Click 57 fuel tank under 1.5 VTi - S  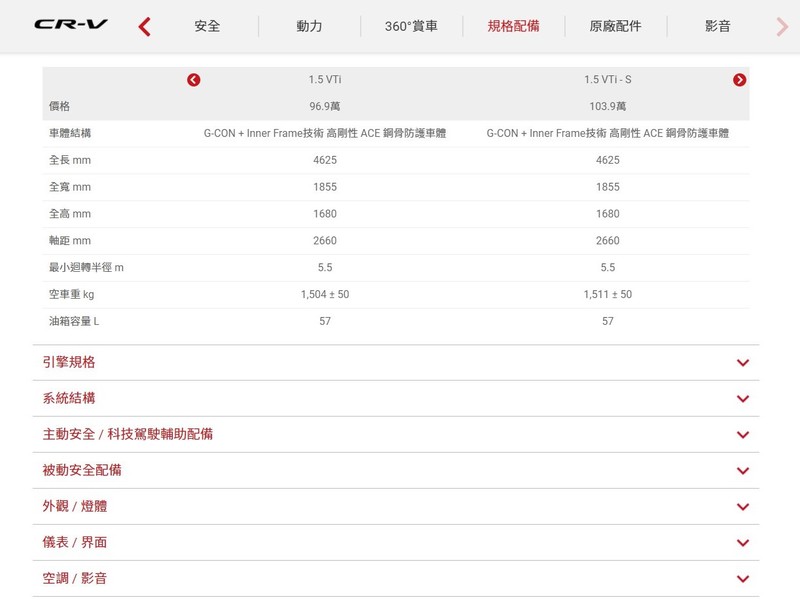pos(608,321)
